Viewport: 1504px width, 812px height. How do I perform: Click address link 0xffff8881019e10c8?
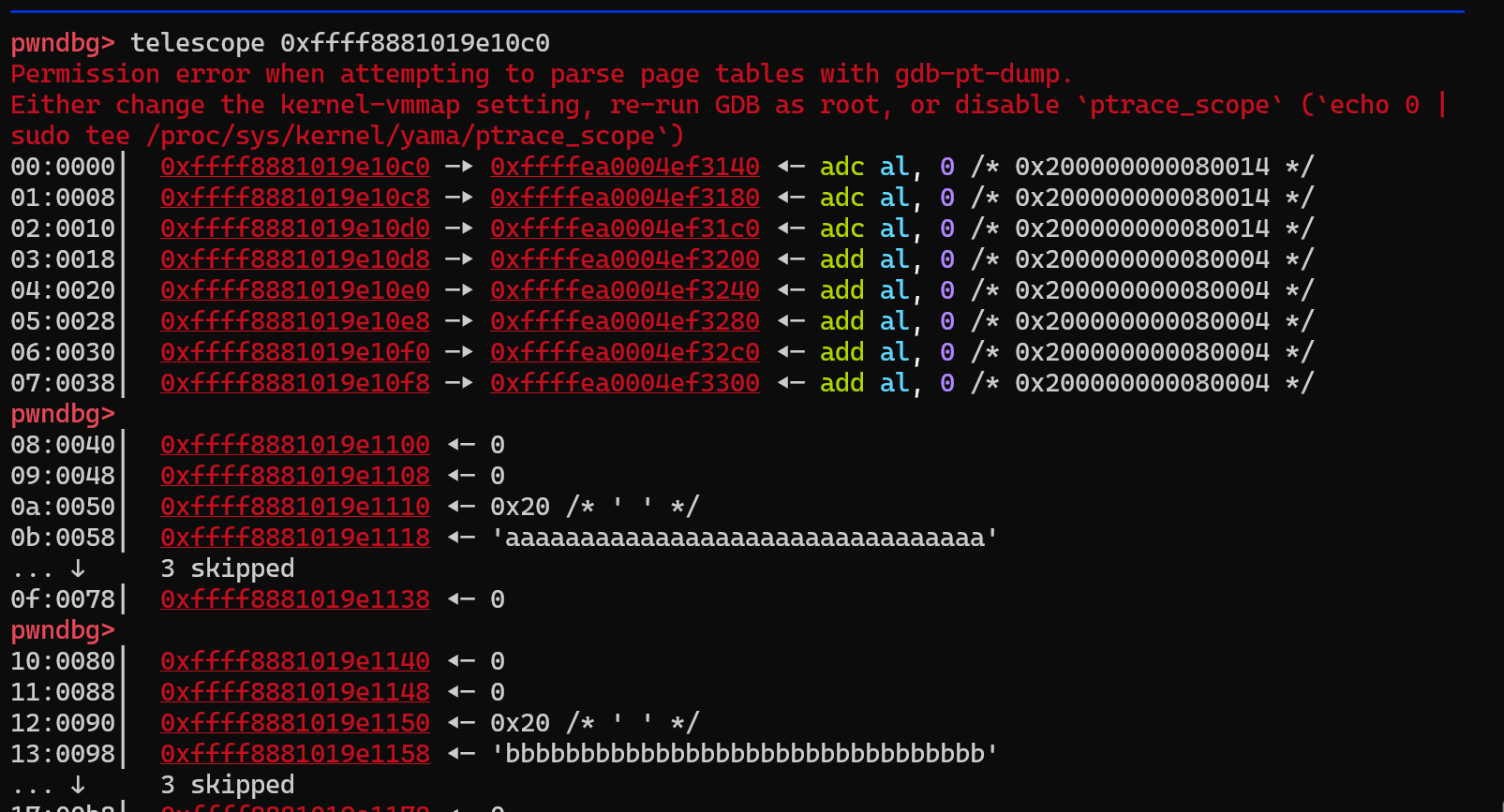(x=295, y=198)
